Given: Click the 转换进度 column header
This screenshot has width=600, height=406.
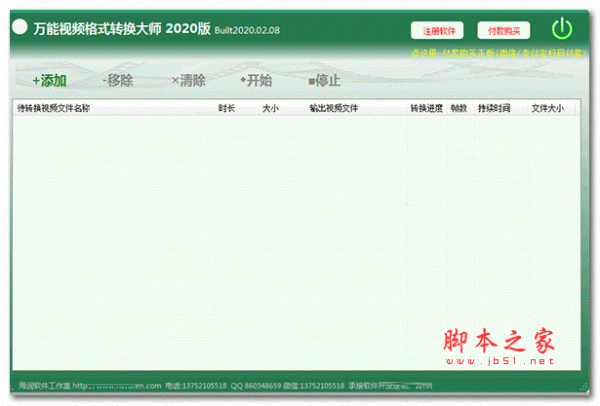Looking at the screenshot, I should tap(426, 108).
